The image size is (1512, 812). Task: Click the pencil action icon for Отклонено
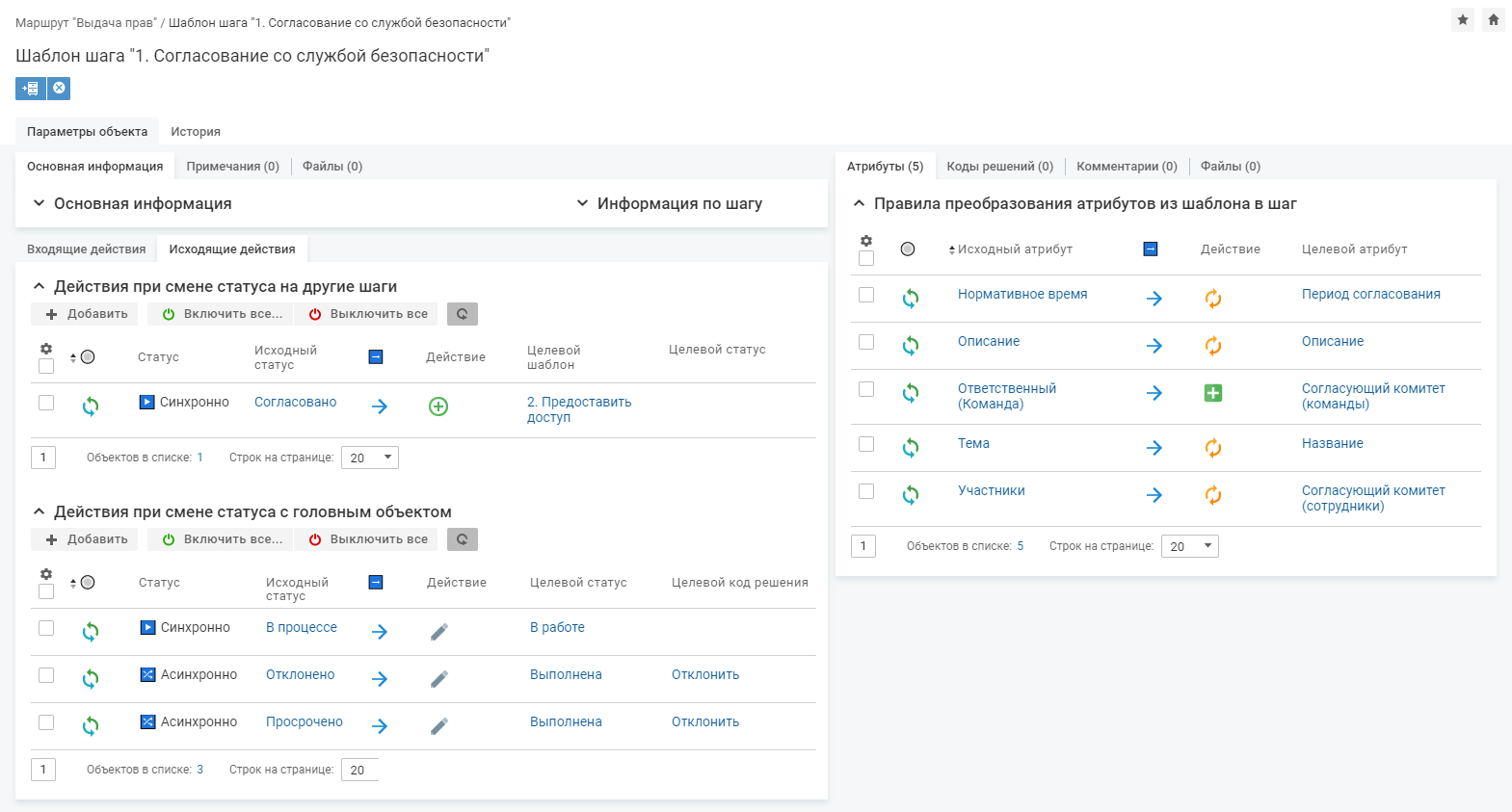438,679
